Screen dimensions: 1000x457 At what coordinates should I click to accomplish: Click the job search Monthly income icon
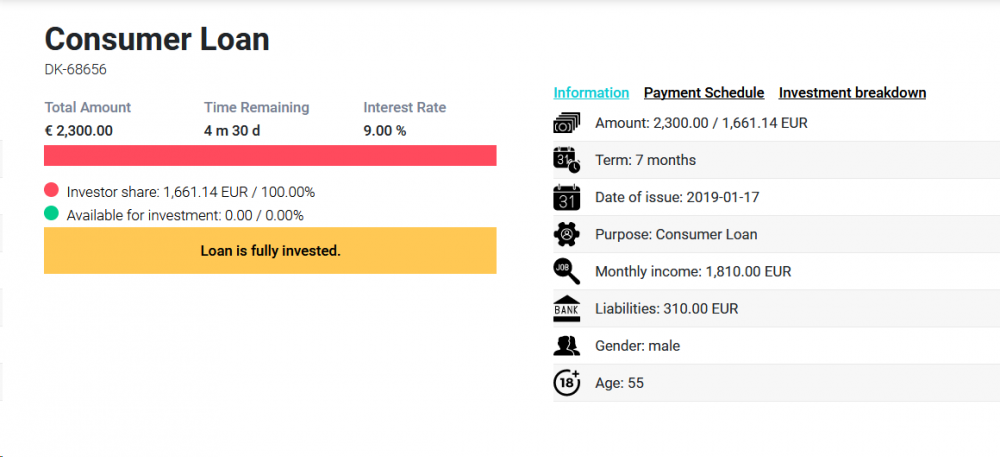click(x=566, y=271)
